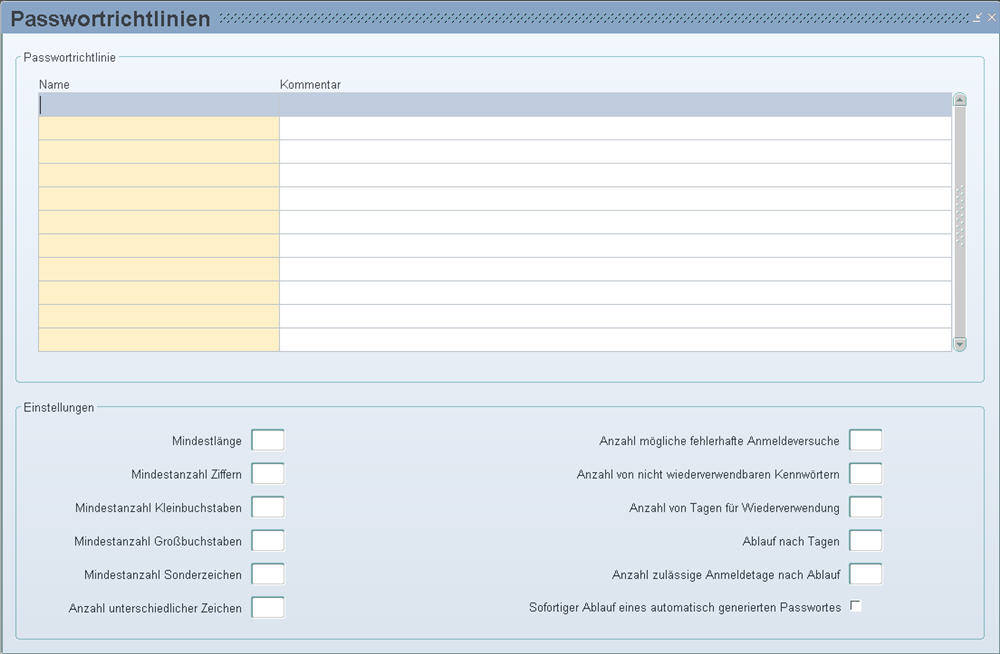Click the zulässige Anmeldetage nach Ablauf field
This screenshot has height=654, width=1000.
865,574
